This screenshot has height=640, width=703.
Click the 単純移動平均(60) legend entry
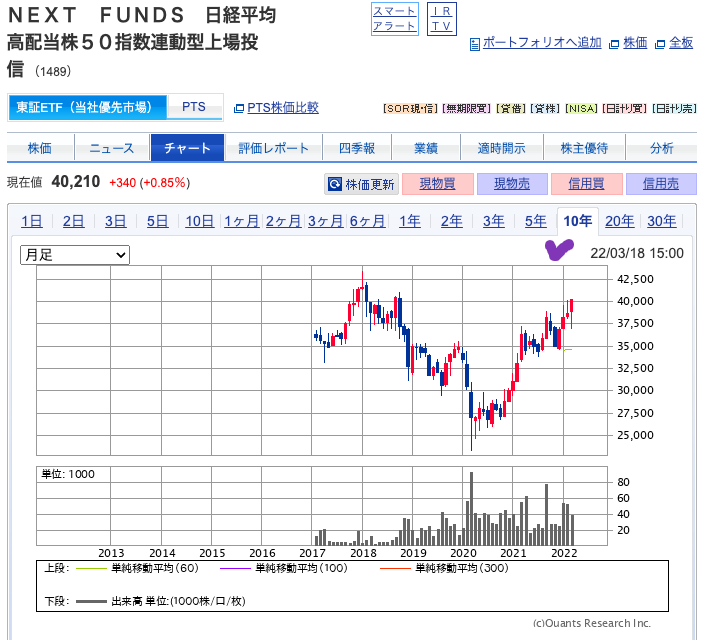click(x=138, y=568)
